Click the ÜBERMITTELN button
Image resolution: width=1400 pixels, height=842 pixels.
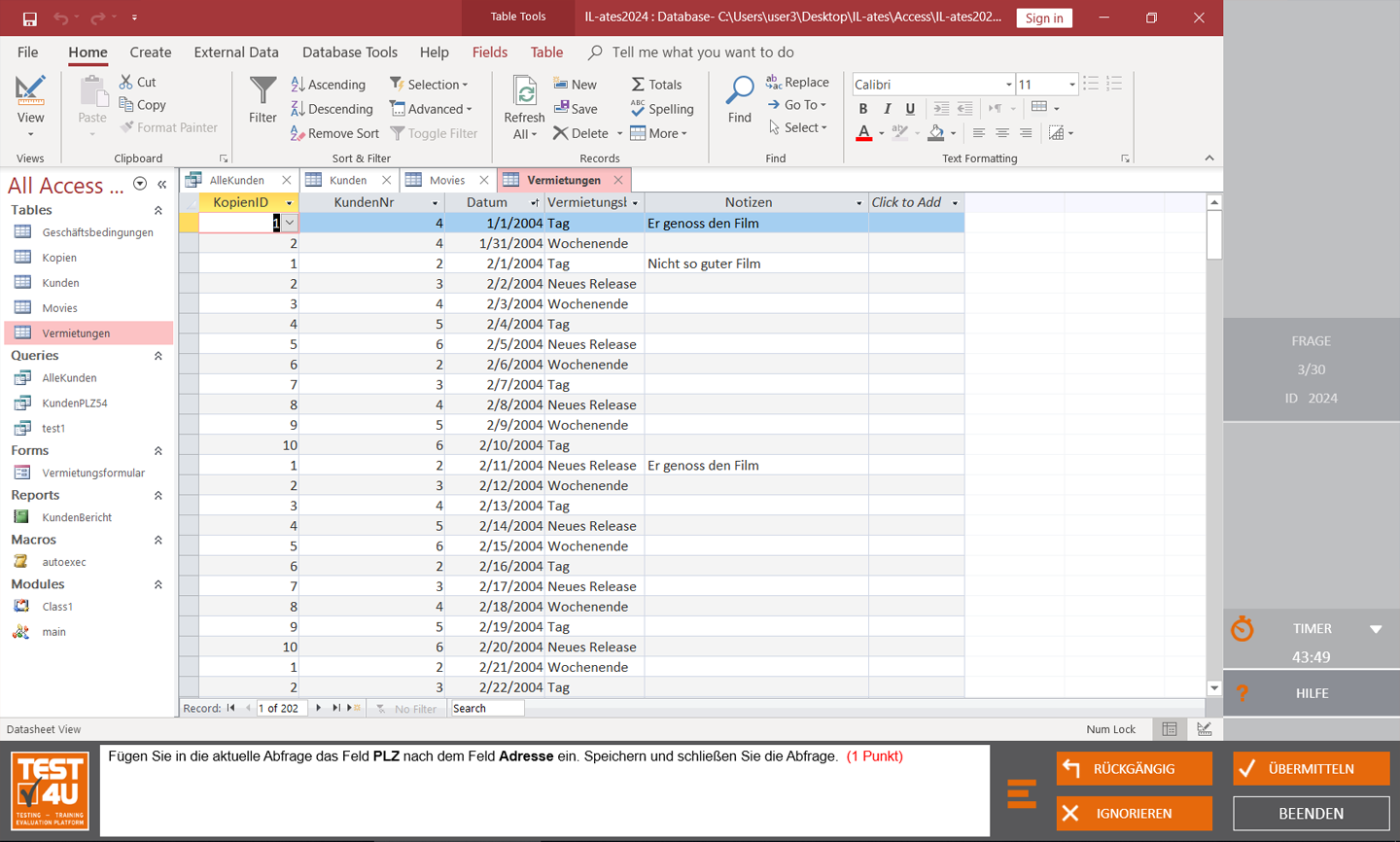(x=1312, y=768)
